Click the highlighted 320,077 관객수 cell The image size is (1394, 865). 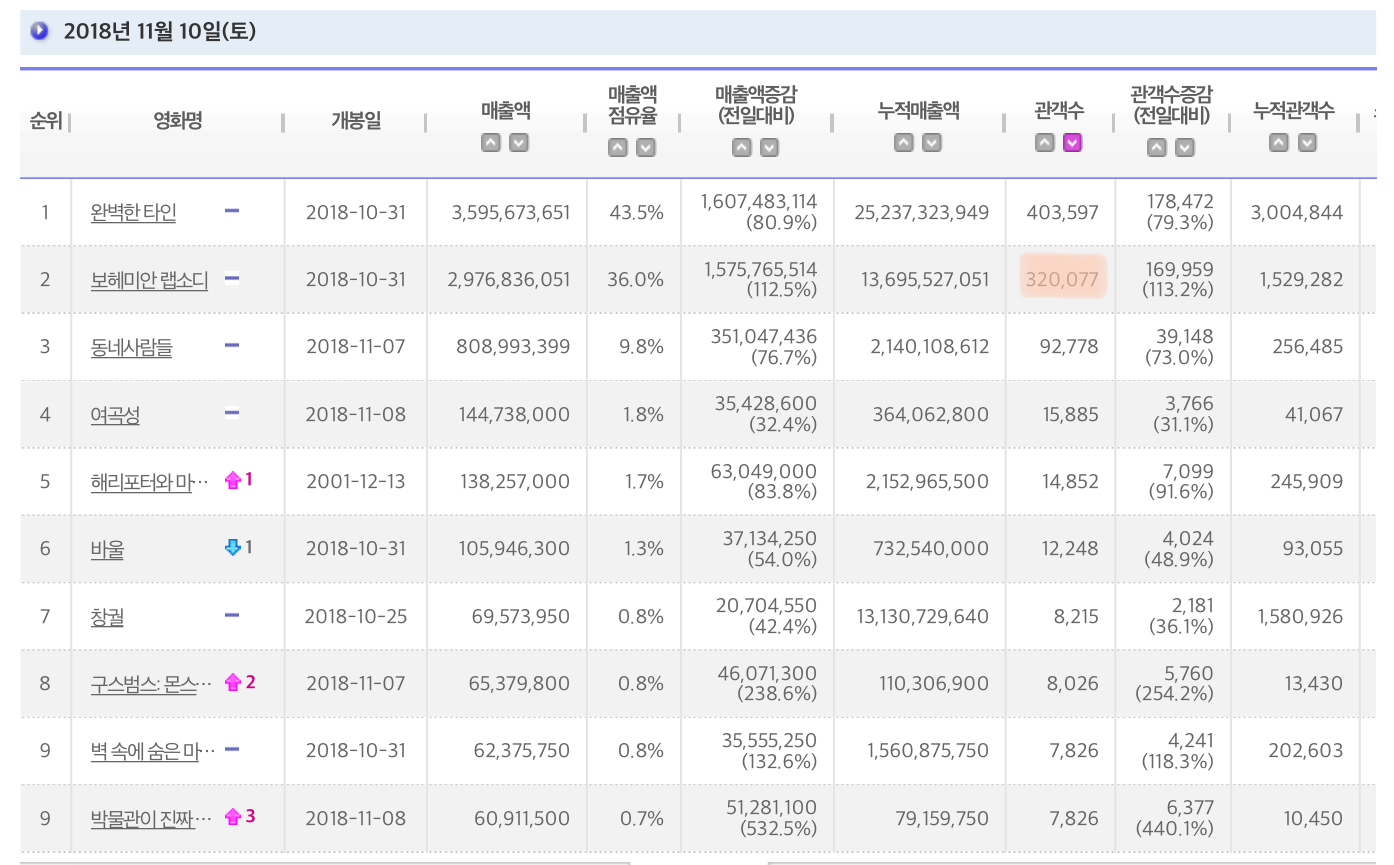1062,279
